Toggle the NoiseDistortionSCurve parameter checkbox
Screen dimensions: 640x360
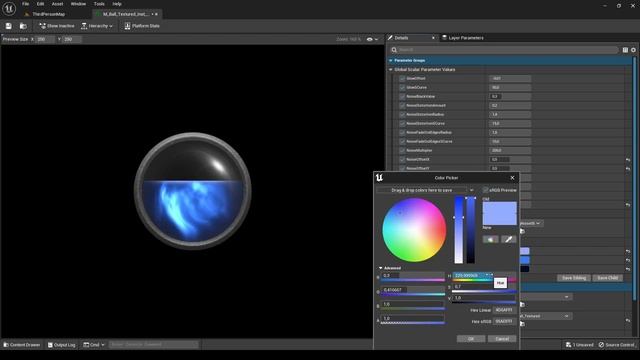click(x=402, y=123)
